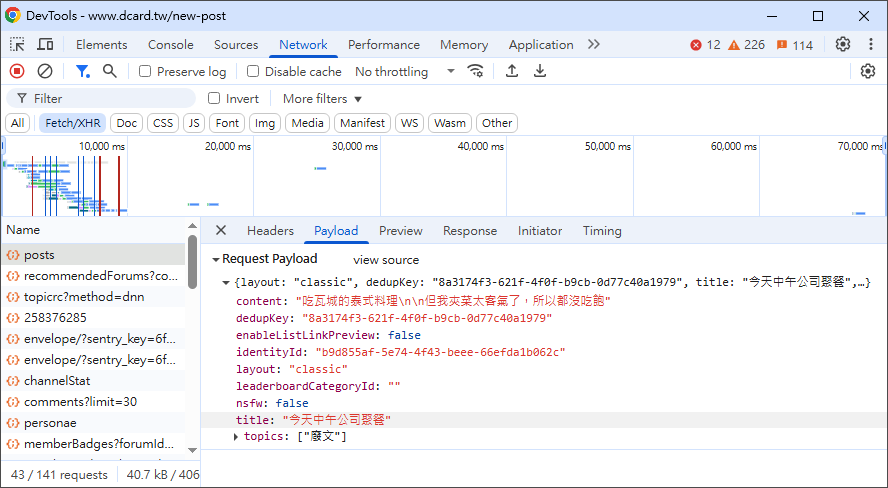
Task: Select the topicrc?method=dnn request
Action: click(x=93, y=297)
